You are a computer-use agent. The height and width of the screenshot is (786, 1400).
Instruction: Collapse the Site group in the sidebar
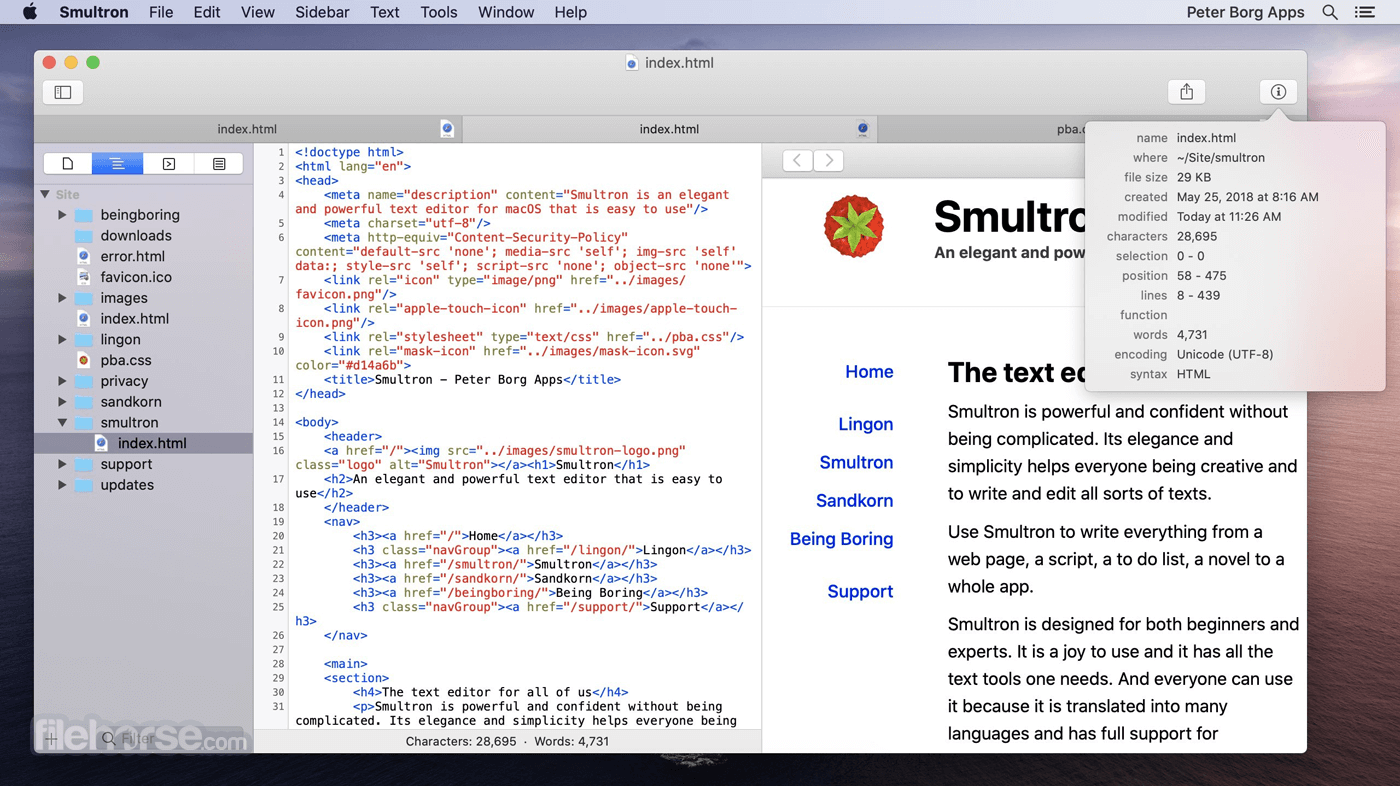pos(45,194)
